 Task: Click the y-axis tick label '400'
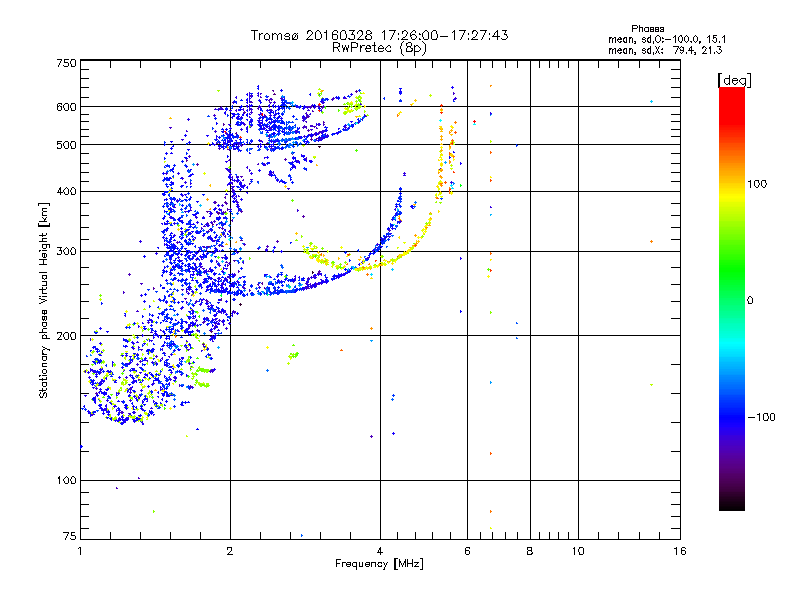[x=66, y=192]
